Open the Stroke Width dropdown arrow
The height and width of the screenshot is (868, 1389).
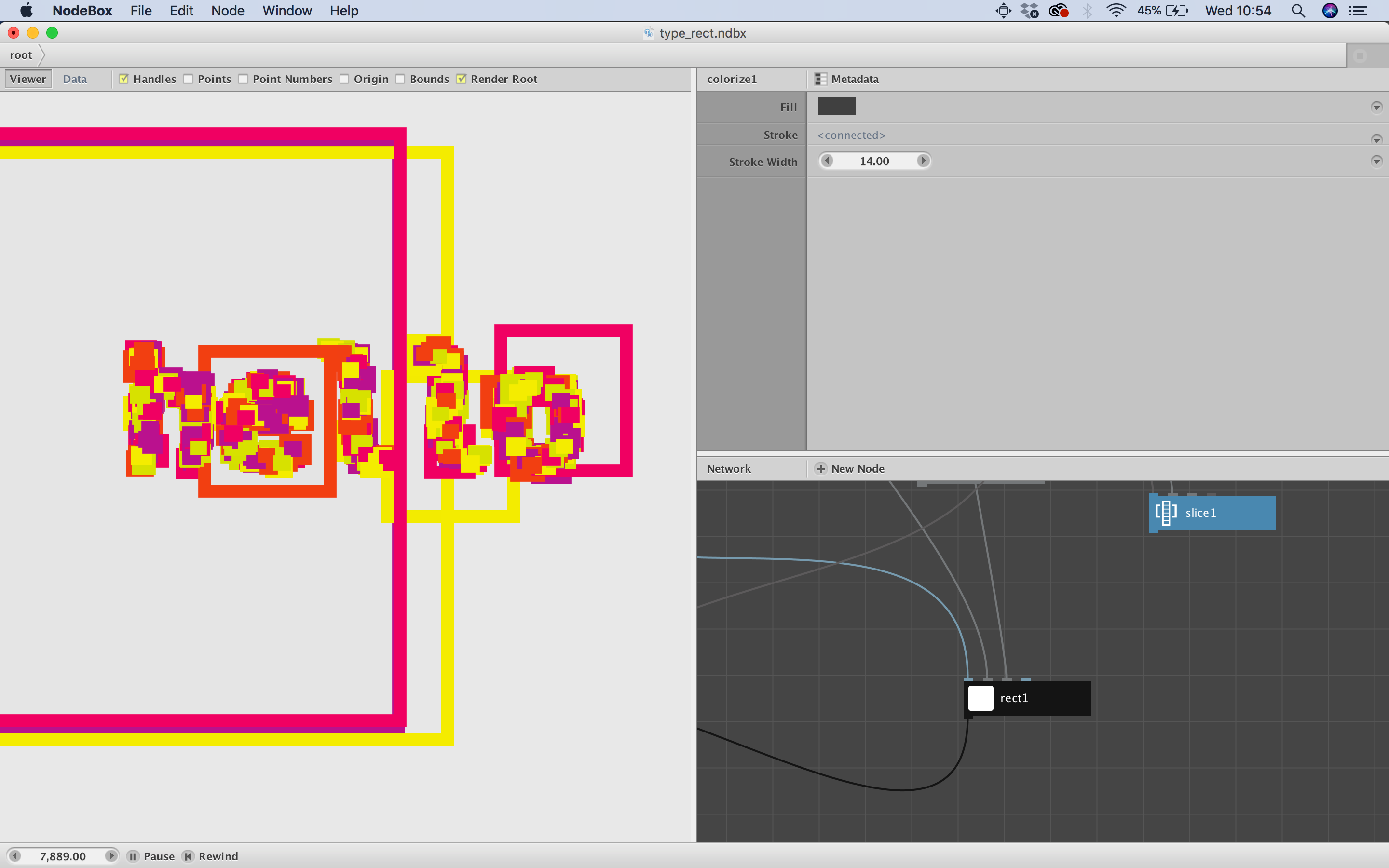pyautogui.click(x=1376, y=162)
